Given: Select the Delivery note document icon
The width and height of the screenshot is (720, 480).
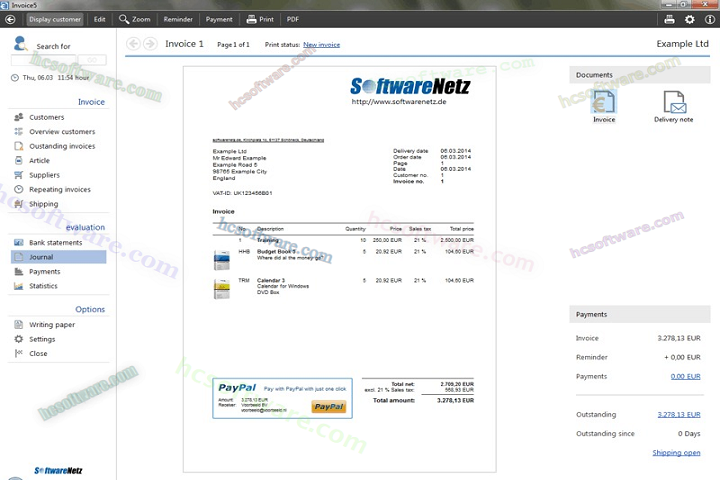Looking at the screenshot, I should (674, 107).
